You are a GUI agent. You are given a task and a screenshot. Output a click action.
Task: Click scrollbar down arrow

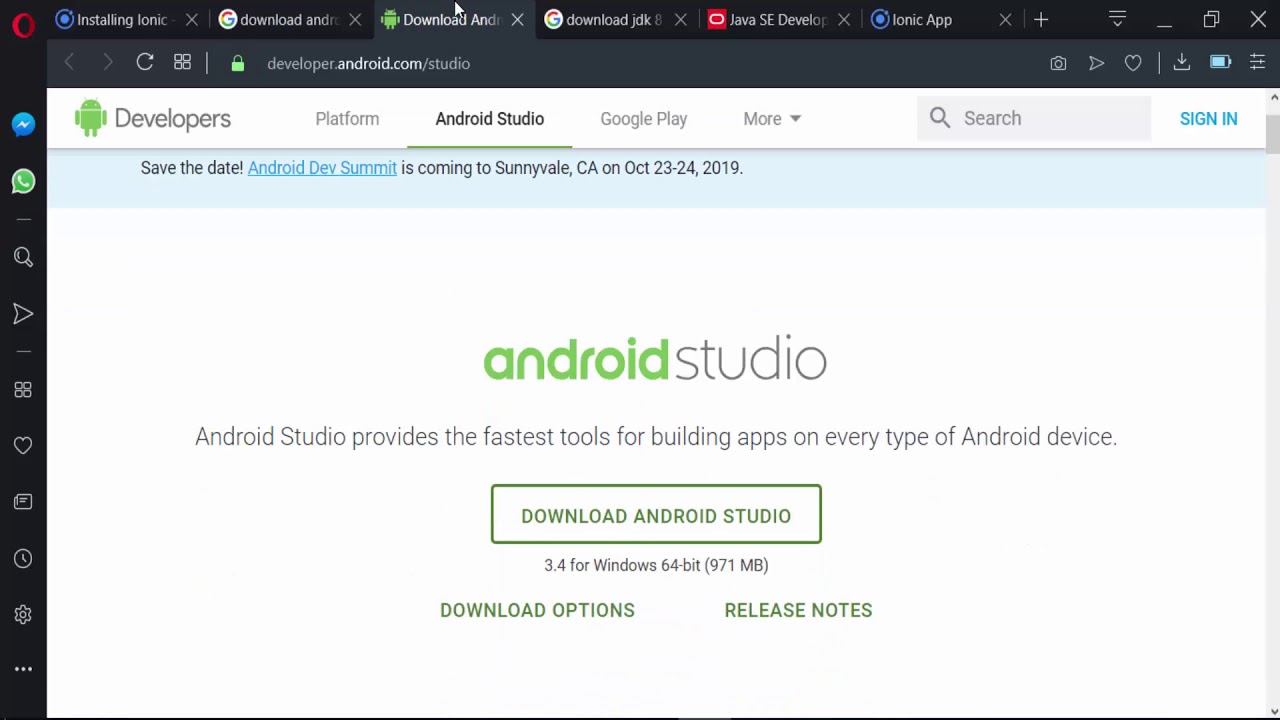pyautogui.click(x=1273, y=711)
